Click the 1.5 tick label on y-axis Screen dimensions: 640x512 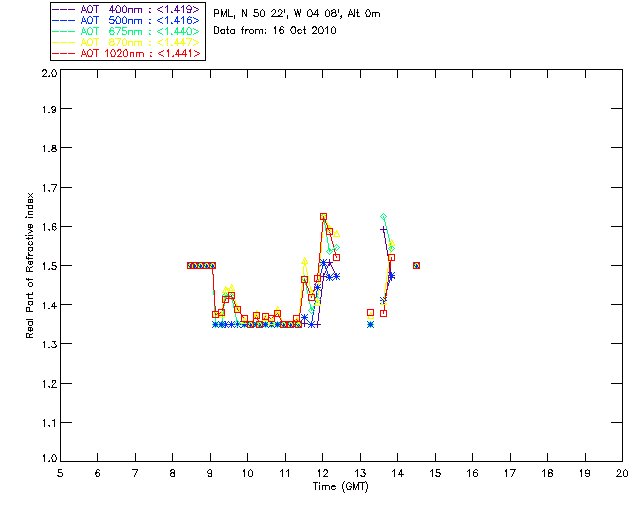pyautogui.click(x=49, y=266)
